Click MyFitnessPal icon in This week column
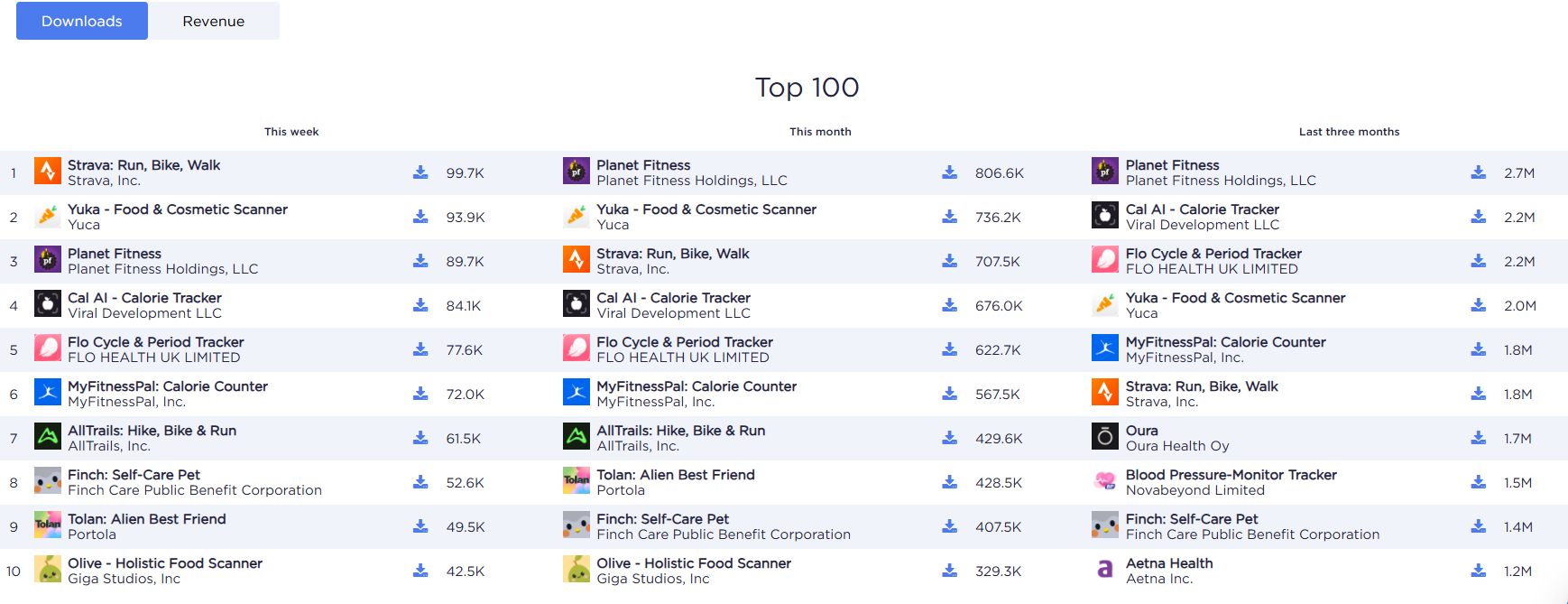Screen dimensions: 1568x604 [47, 392]
